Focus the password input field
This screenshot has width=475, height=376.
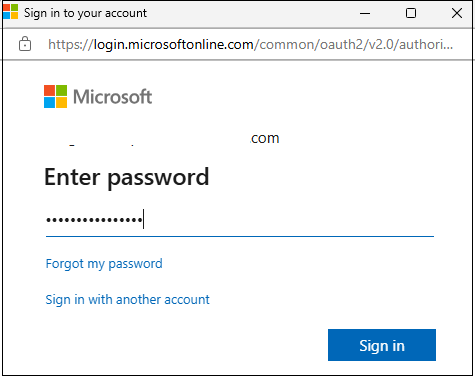click(240, 220)
